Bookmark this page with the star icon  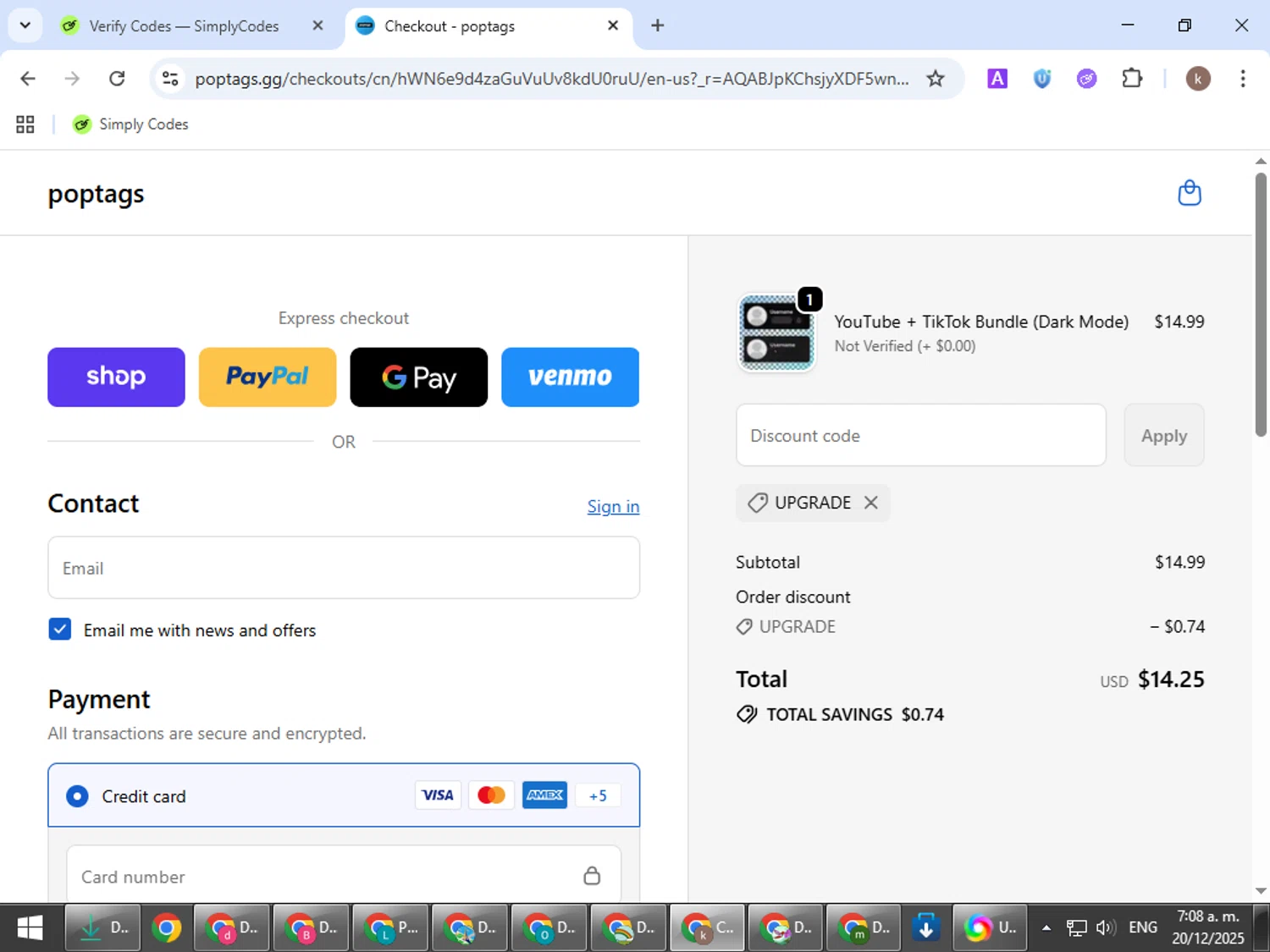(x=935, y=79)
